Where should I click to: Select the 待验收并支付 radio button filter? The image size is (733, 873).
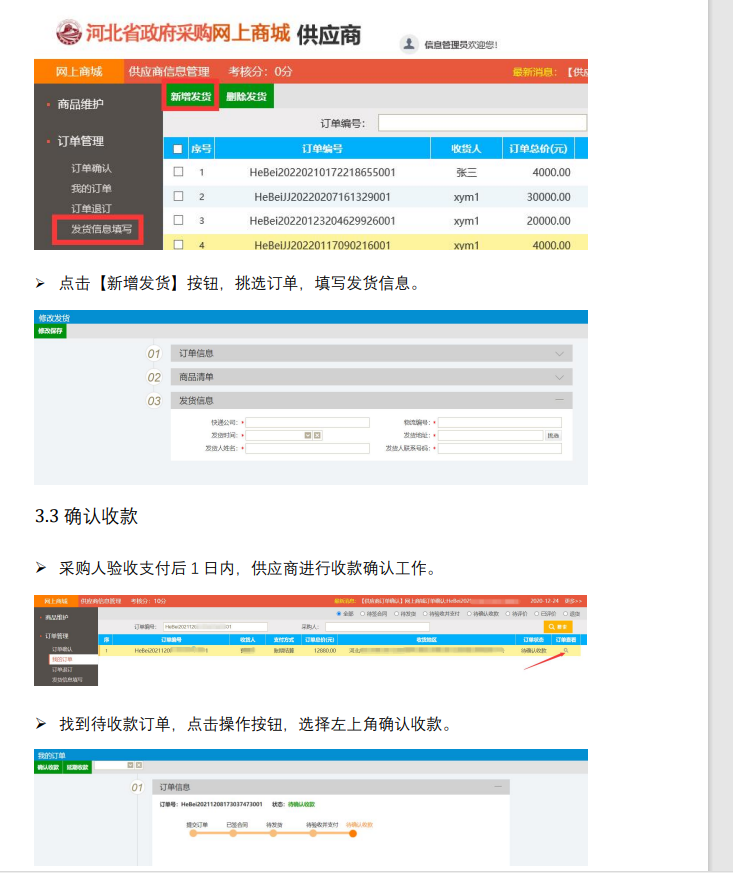(x=425, y=614)
